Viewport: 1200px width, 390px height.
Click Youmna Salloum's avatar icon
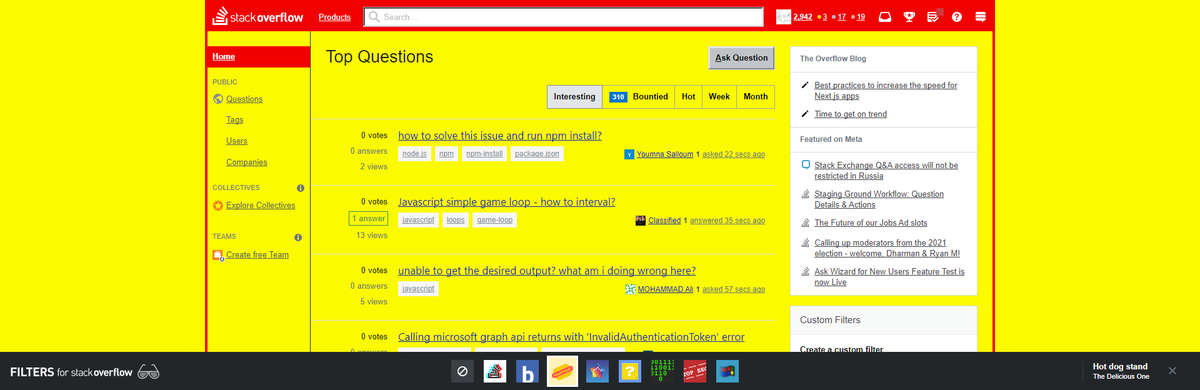(629, 154)
